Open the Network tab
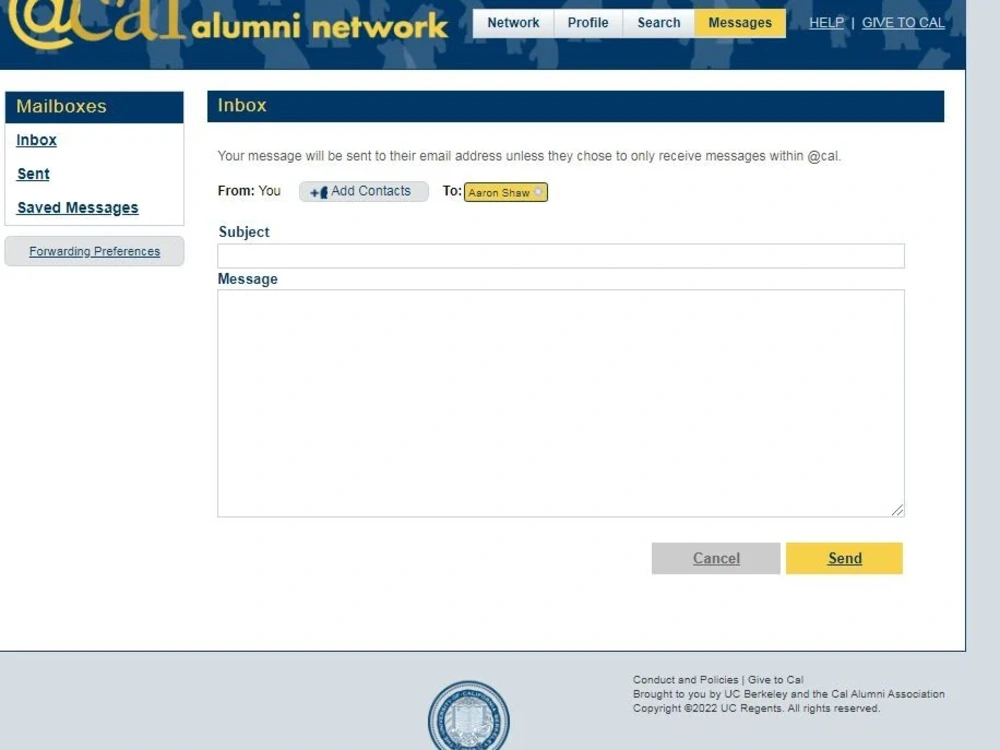This screenshot has width=1000, height=750. [x=513, y=23]
